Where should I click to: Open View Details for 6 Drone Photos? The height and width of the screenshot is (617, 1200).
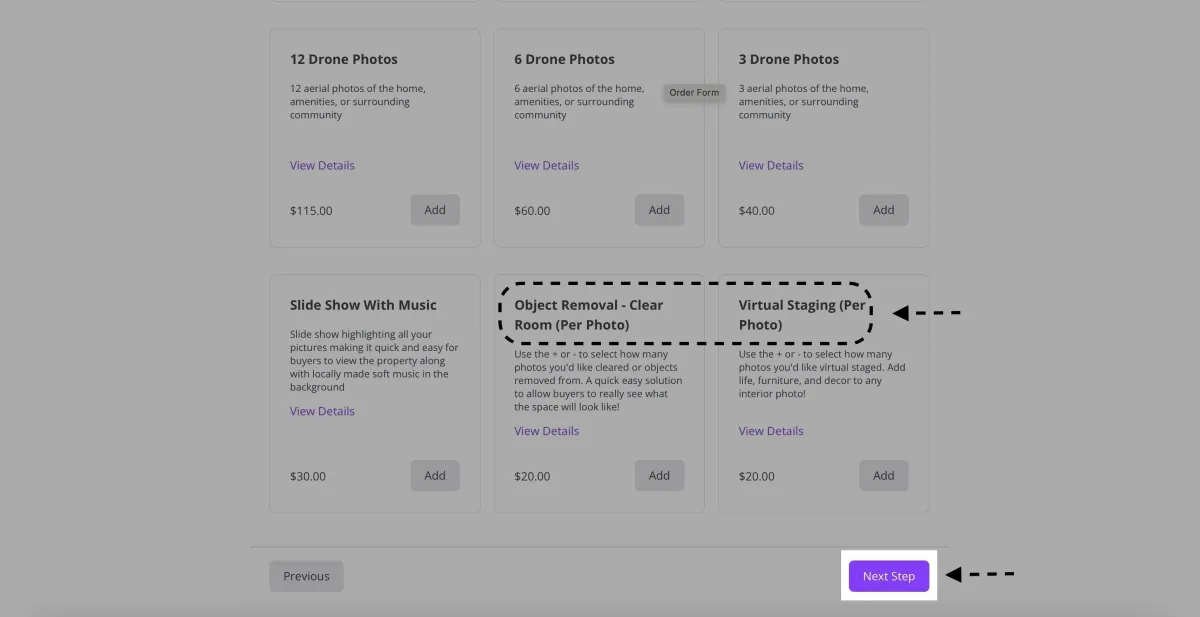546,166
